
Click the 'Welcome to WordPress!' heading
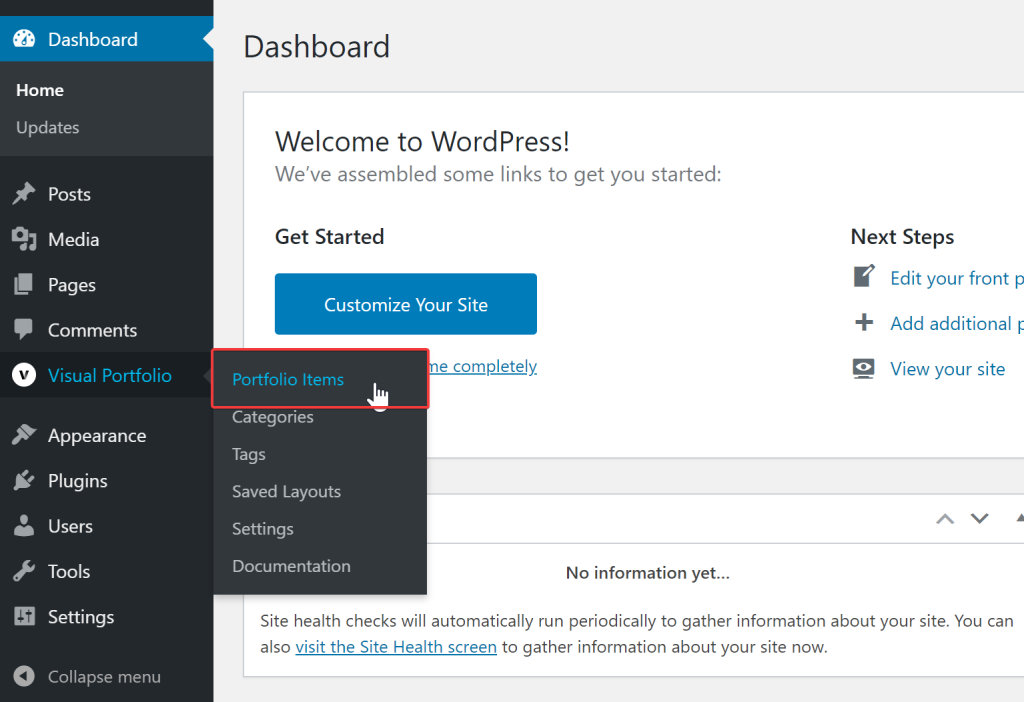click(423, 141)
